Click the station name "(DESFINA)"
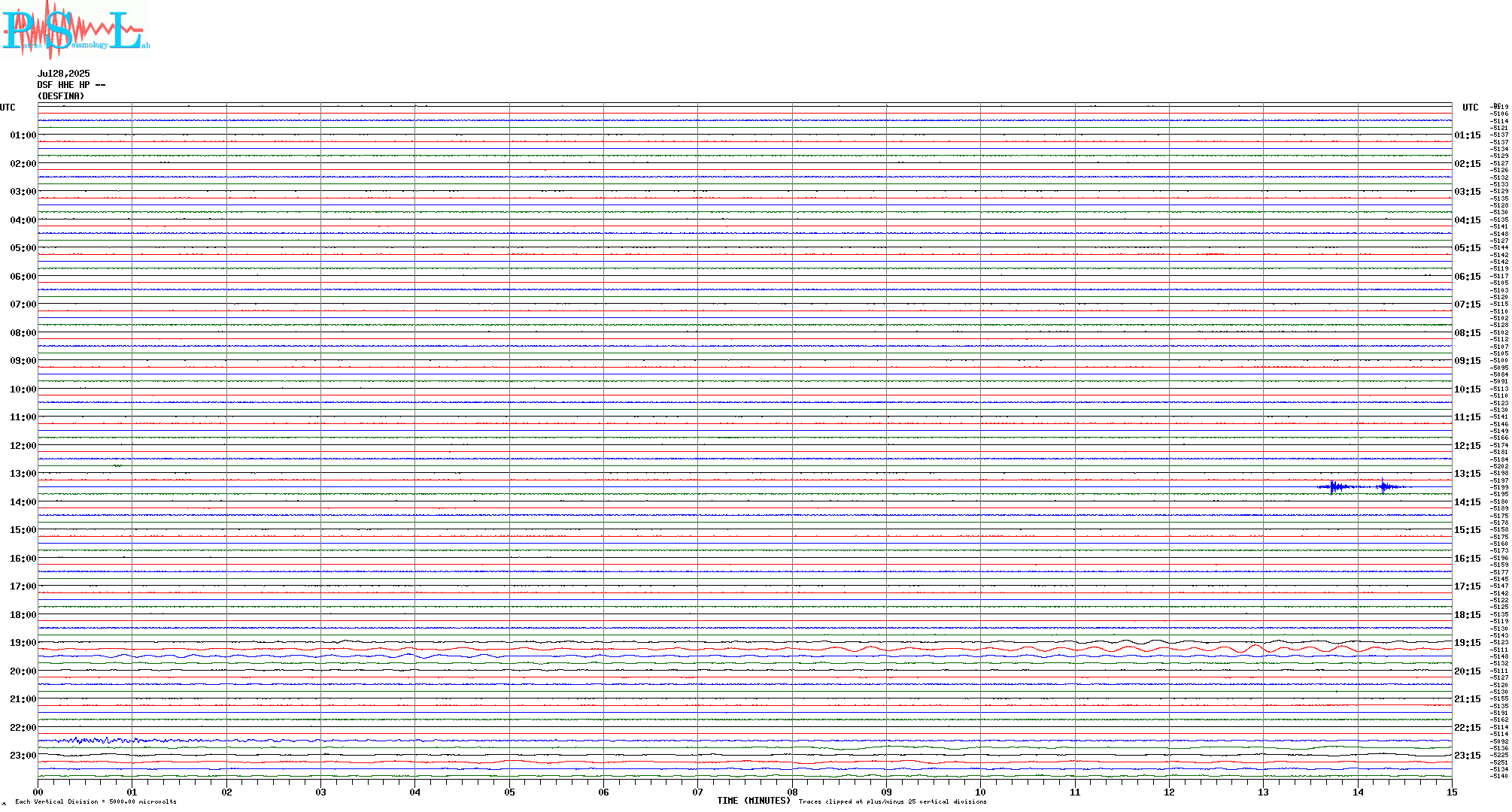The height and width of the screenshot is (812, 1512). pos(61,96)
